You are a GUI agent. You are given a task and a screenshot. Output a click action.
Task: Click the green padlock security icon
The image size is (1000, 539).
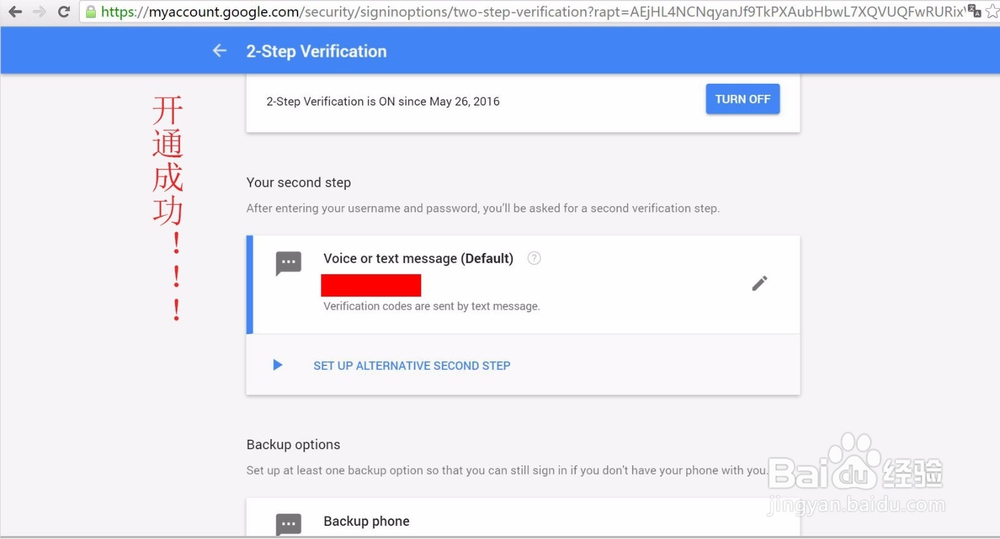91,11
